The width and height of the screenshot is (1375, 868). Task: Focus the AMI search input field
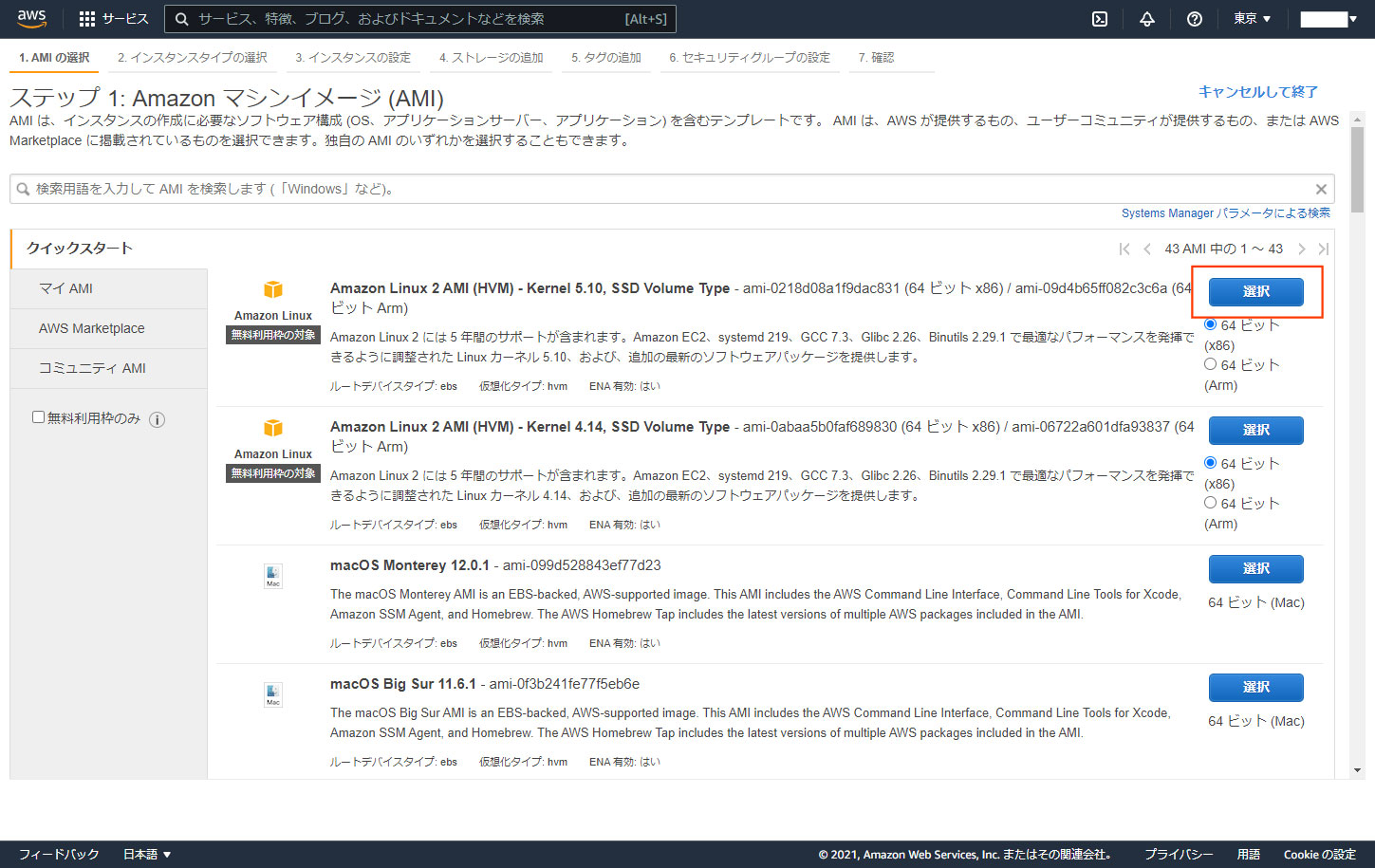pyautogui.click(x=672, y=189)
